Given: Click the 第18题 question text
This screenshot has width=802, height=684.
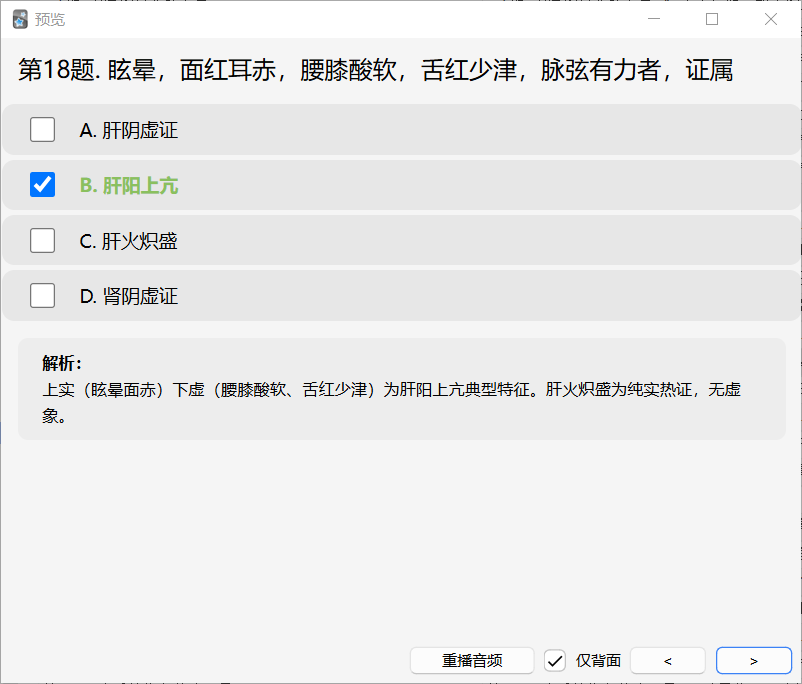Looking at the screenshot, I should [x=376, y=70].
